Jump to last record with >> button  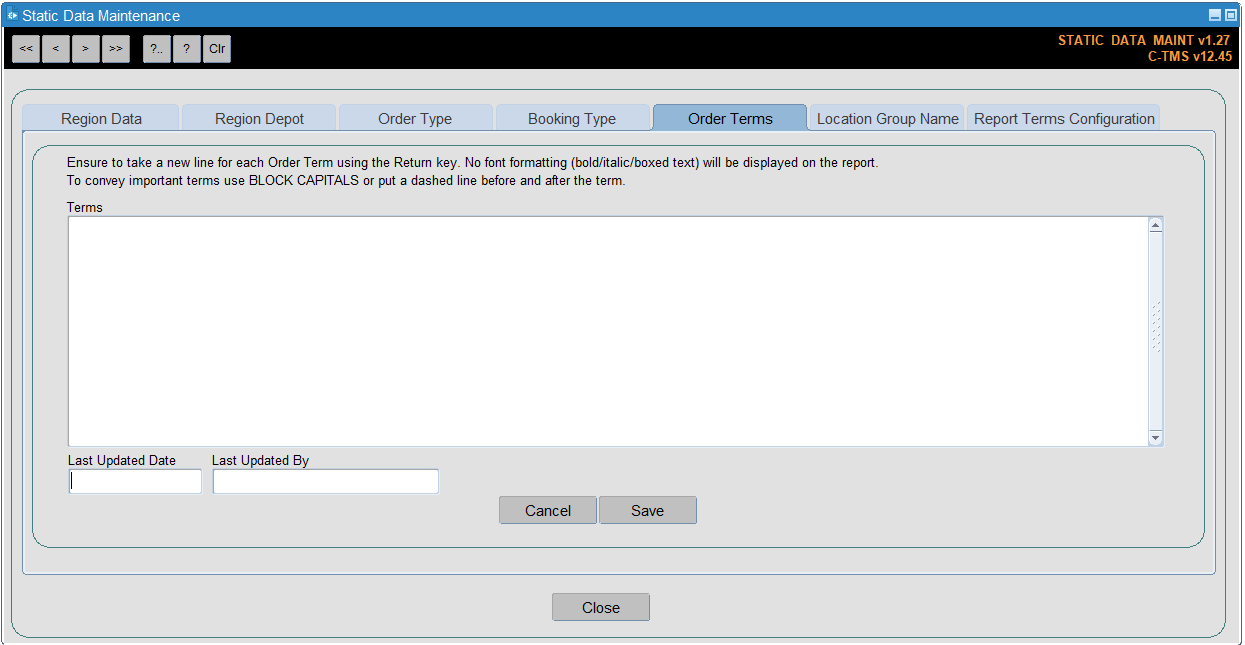pyautogui.click(x=116, y=49)
